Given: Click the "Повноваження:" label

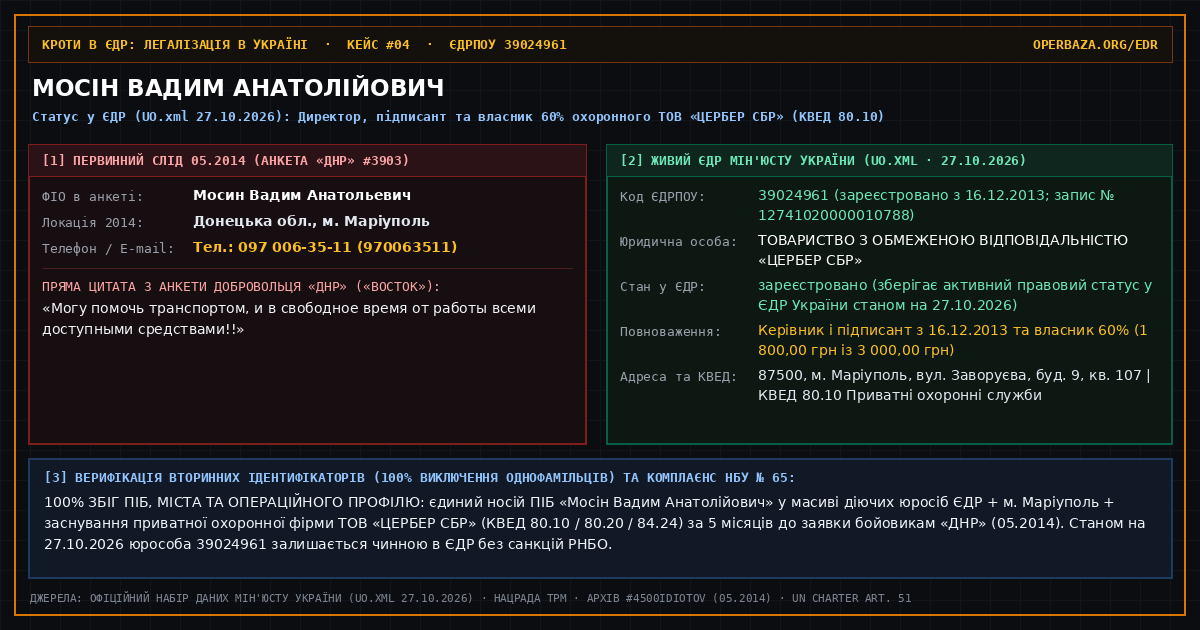Looking at the screenshot, I should (671, 332).
